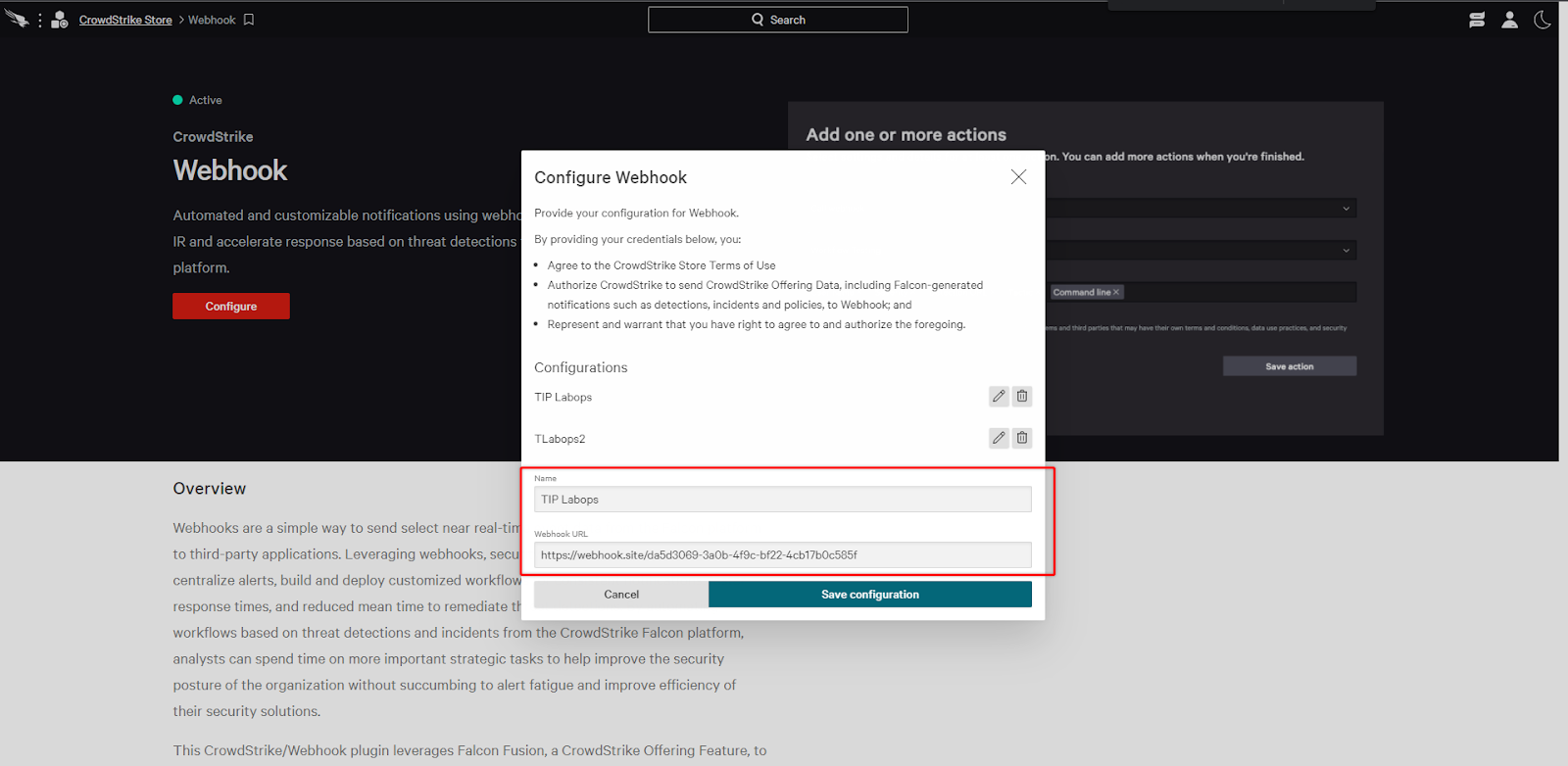This screenshot has height=766, width=1568.
Task: Delete the TLabops2 configuration
Action: [x=1022, y=438]
